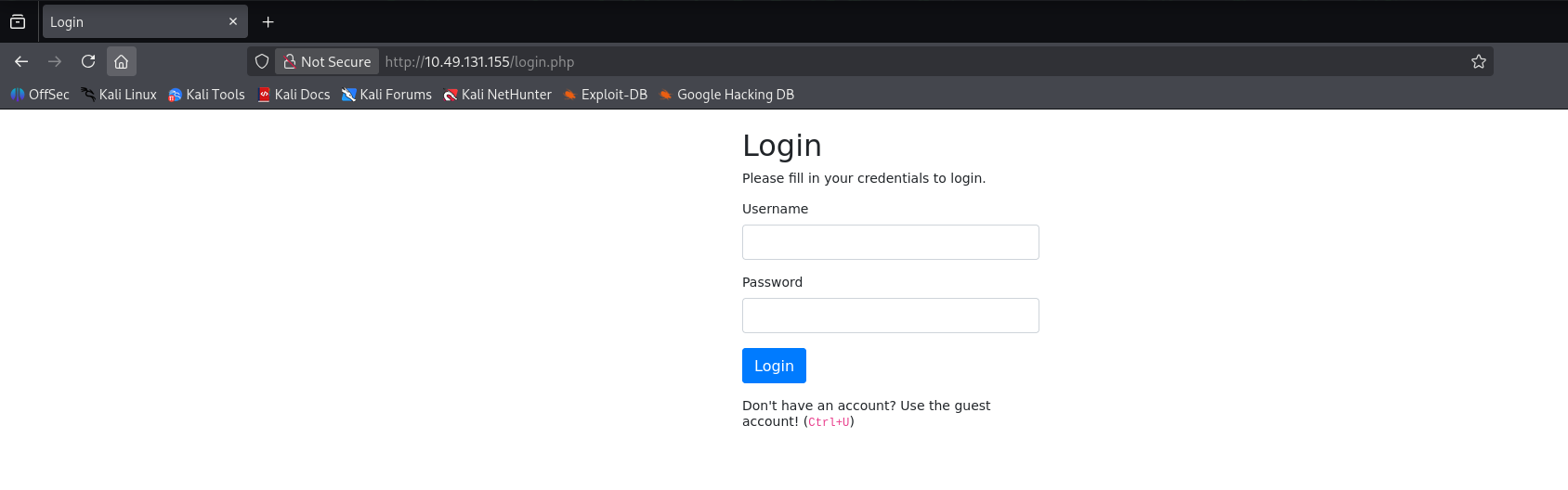Show Not Secure connection info
This screenshot has height=490, width=1568.
(x=327, y=61)
